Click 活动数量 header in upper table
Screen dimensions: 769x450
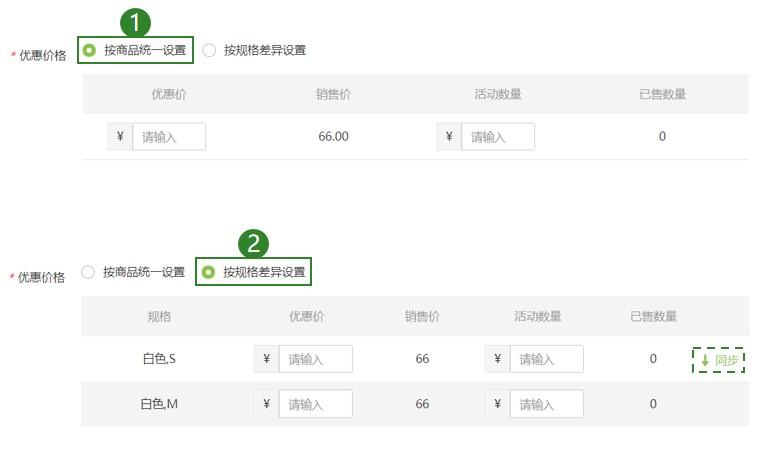pyautogui.click(x=498, y=94)
